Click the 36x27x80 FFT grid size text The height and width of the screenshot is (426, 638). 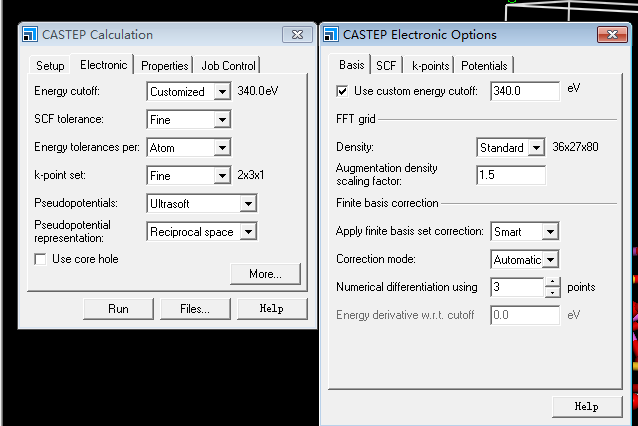point(575,147)
